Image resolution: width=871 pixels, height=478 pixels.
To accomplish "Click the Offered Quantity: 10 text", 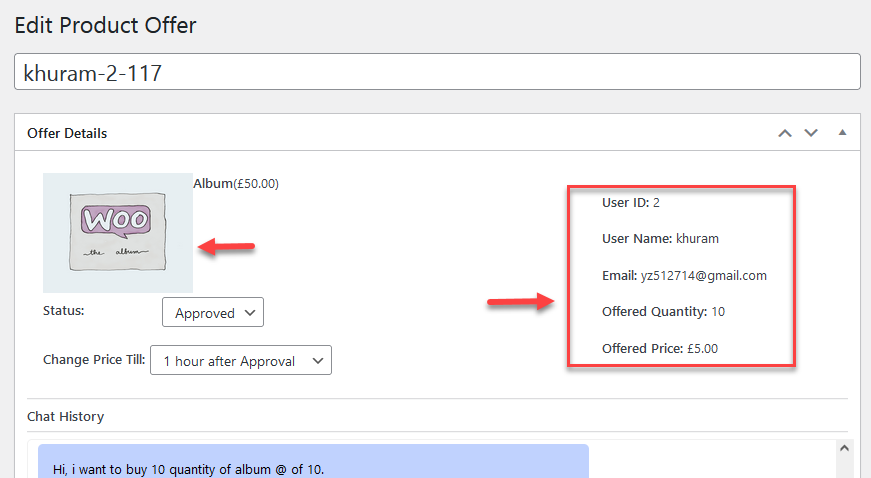I will coord(663,311).
